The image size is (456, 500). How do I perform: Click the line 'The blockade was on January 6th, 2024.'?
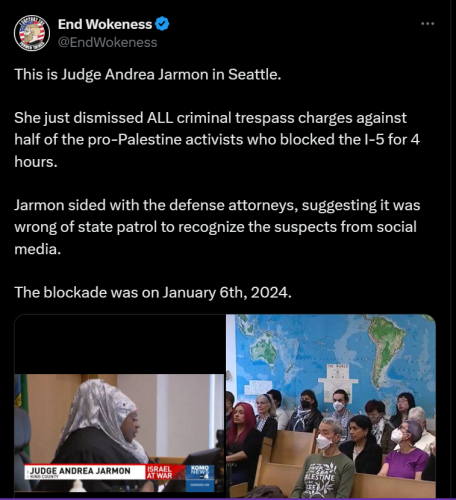(x=153, y=293)
